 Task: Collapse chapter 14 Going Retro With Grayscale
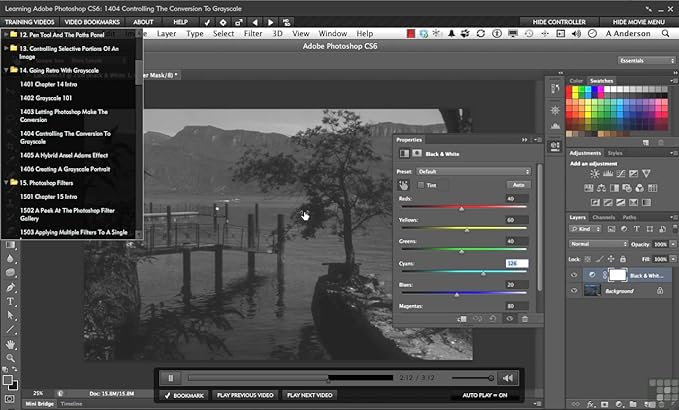pos(6,70)
